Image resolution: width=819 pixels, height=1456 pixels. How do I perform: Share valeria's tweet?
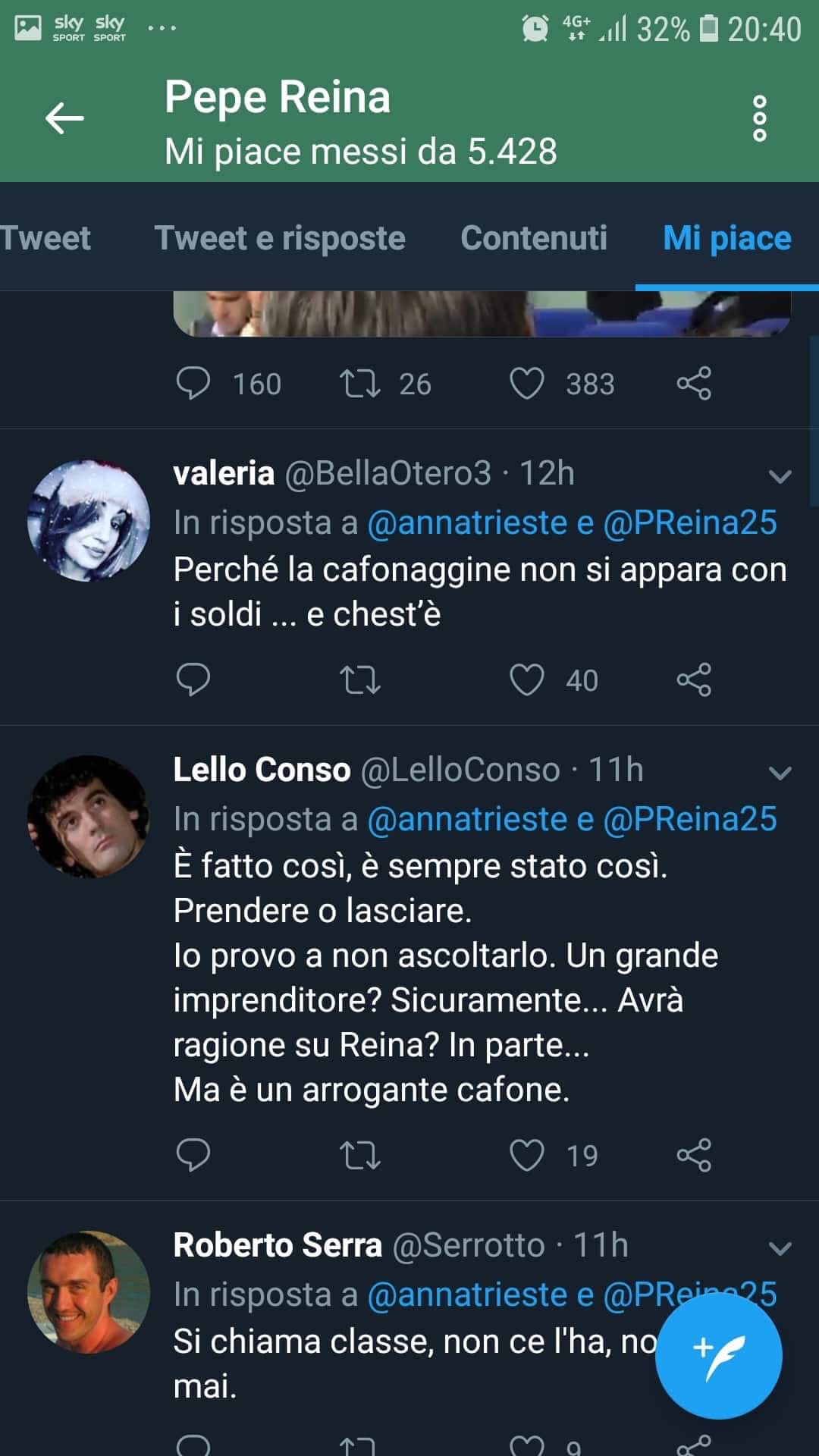694,679
